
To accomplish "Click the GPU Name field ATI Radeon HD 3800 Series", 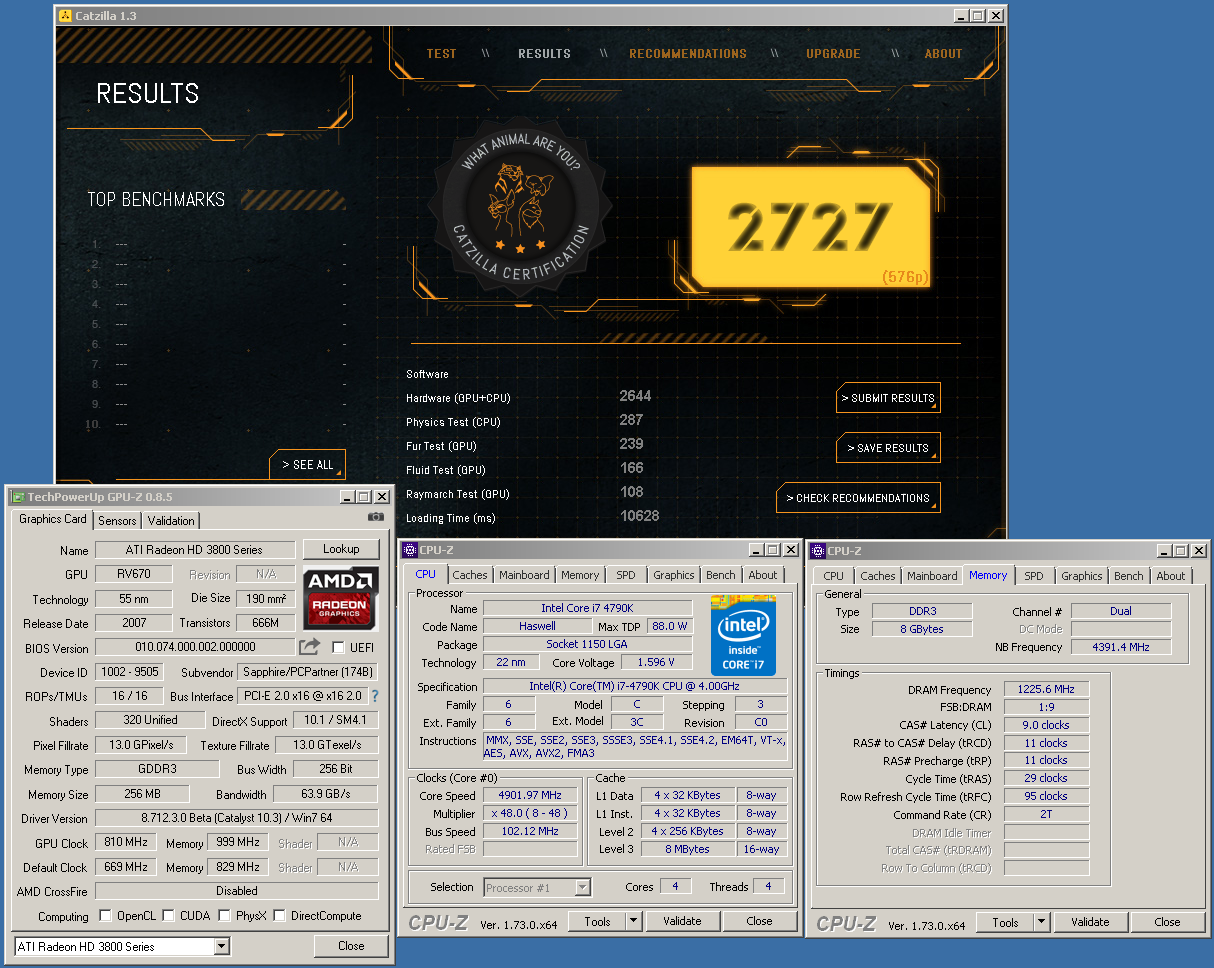I will click(195, 550).
